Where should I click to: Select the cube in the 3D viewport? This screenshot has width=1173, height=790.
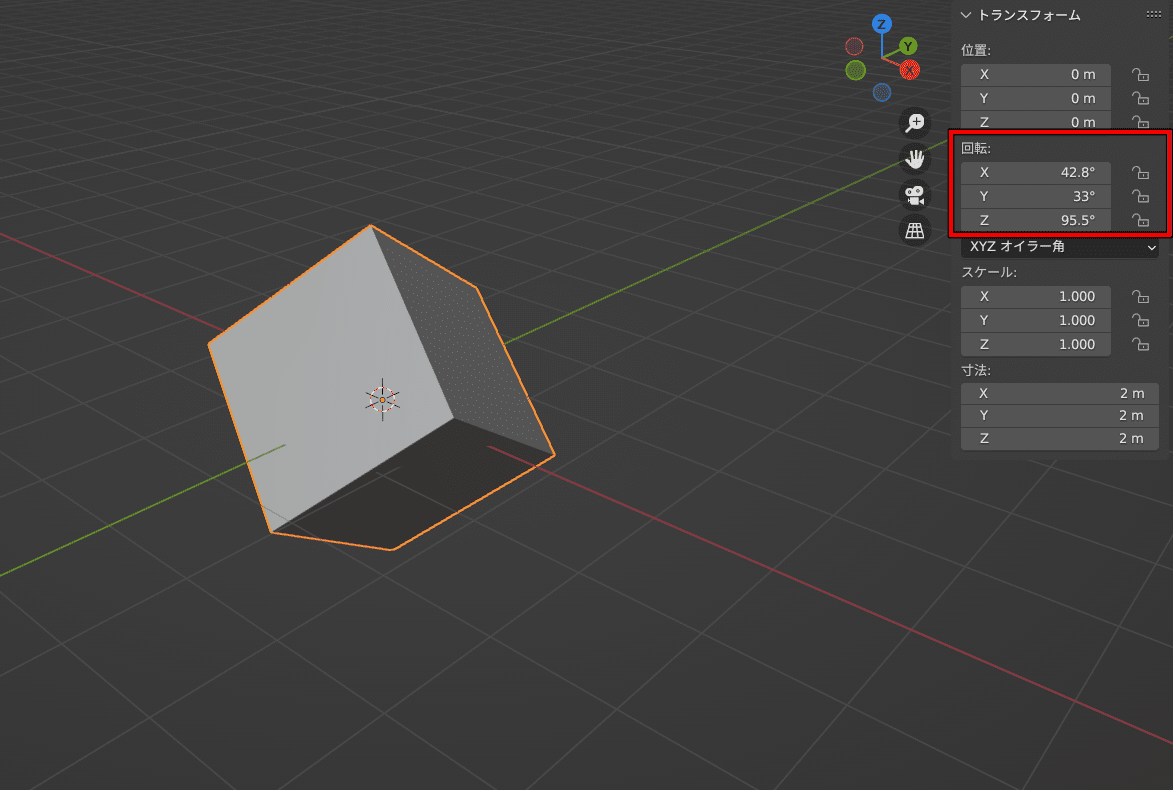[380, 390]
